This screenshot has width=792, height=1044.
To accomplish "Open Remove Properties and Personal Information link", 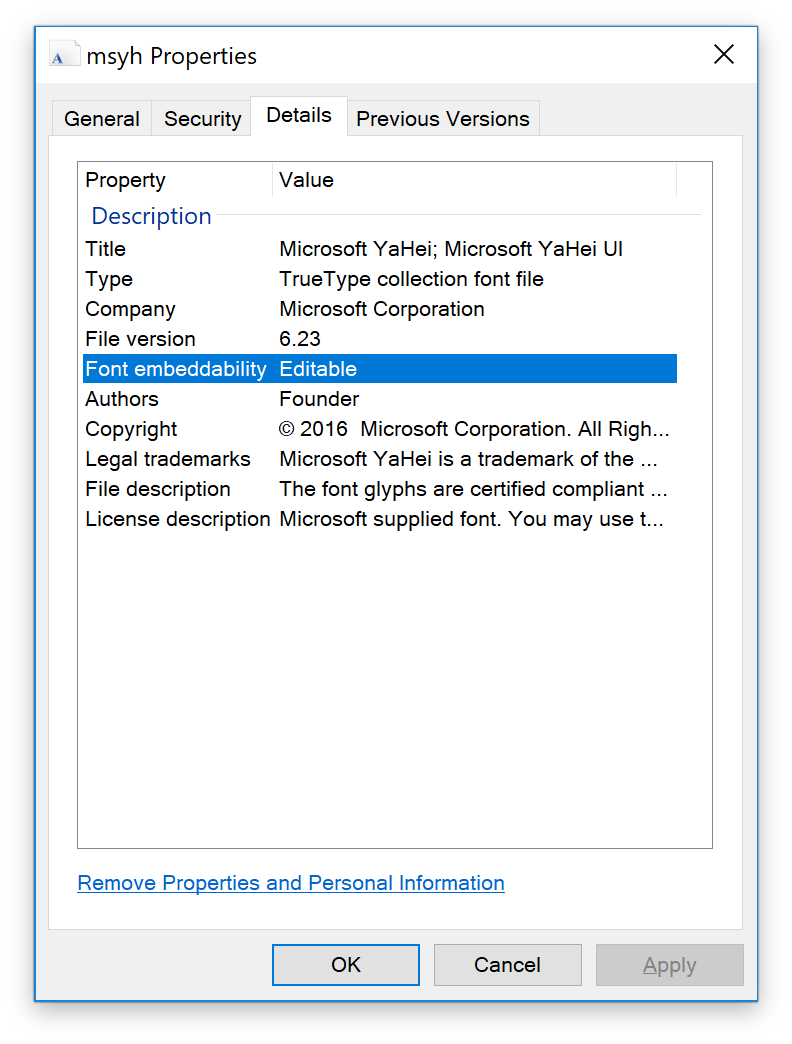I will click(291, 883).
